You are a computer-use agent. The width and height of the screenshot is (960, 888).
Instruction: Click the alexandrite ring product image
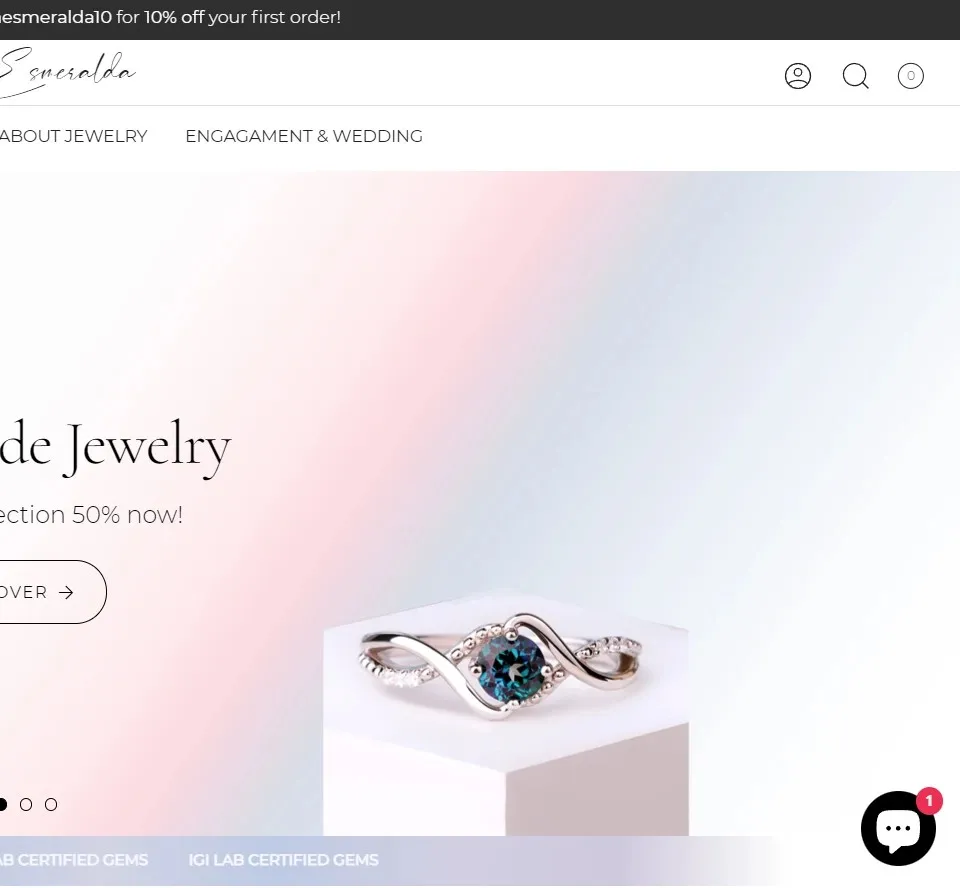tap(502, 664)
